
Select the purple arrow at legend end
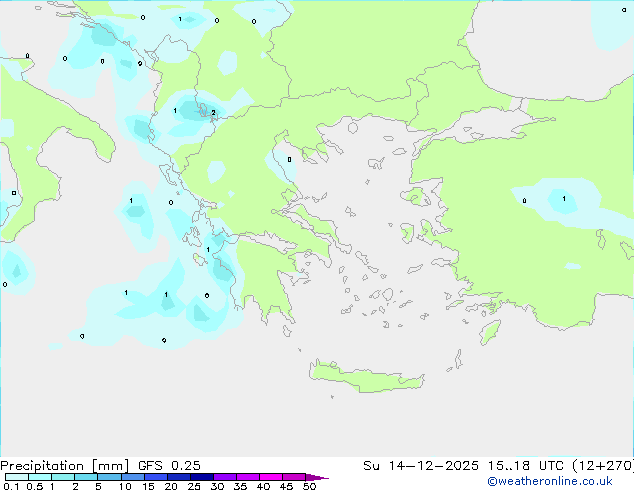pos(317,477)
